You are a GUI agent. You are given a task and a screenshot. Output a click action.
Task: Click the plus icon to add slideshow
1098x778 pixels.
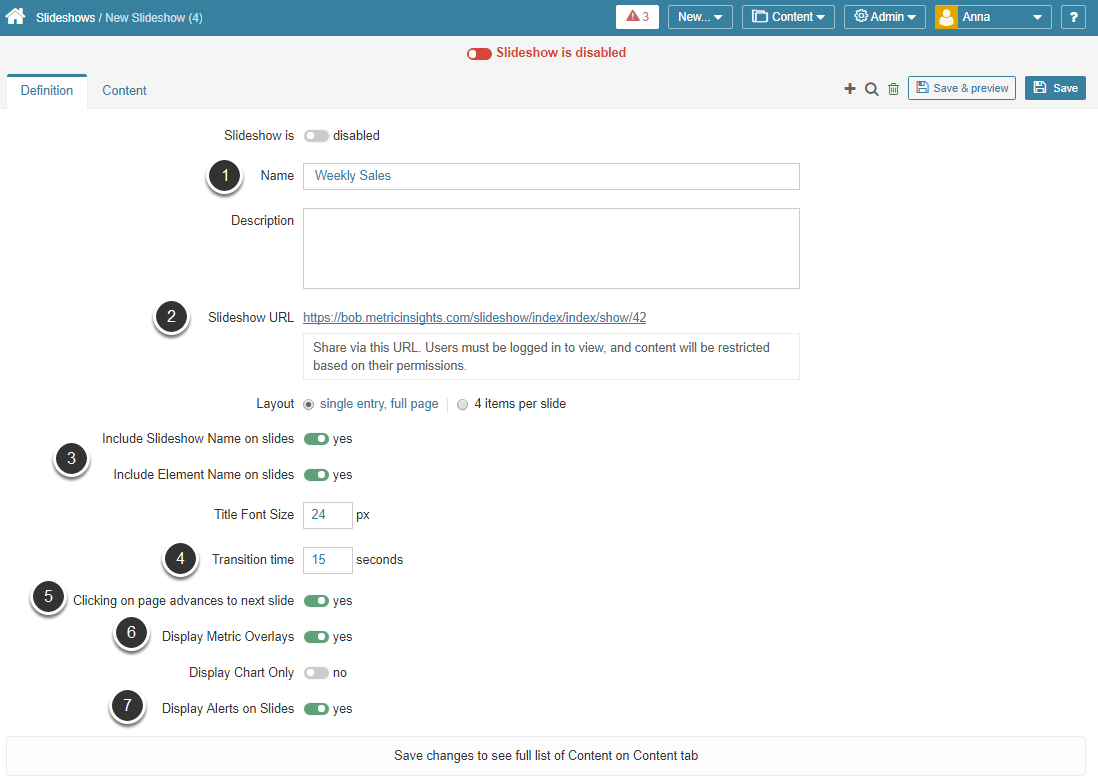pos(849,89)
